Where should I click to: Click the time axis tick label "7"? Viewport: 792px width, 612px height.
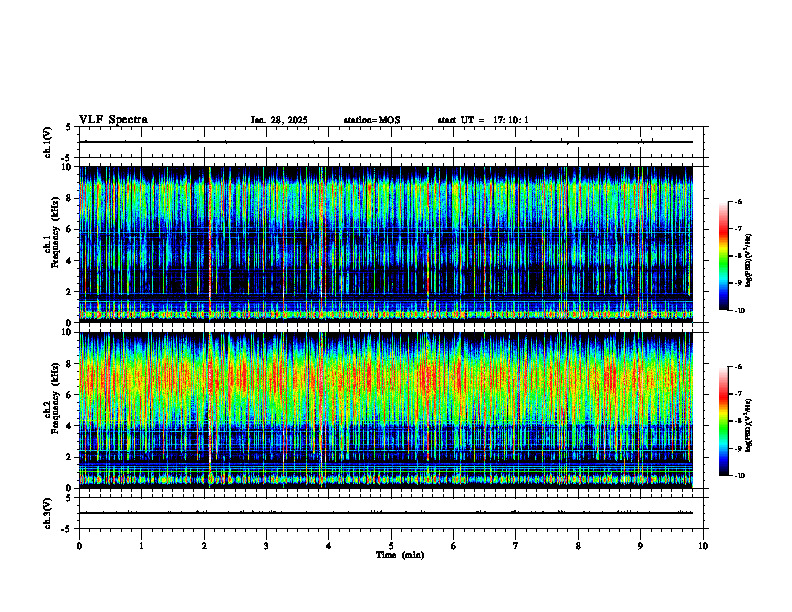[516, 546]
